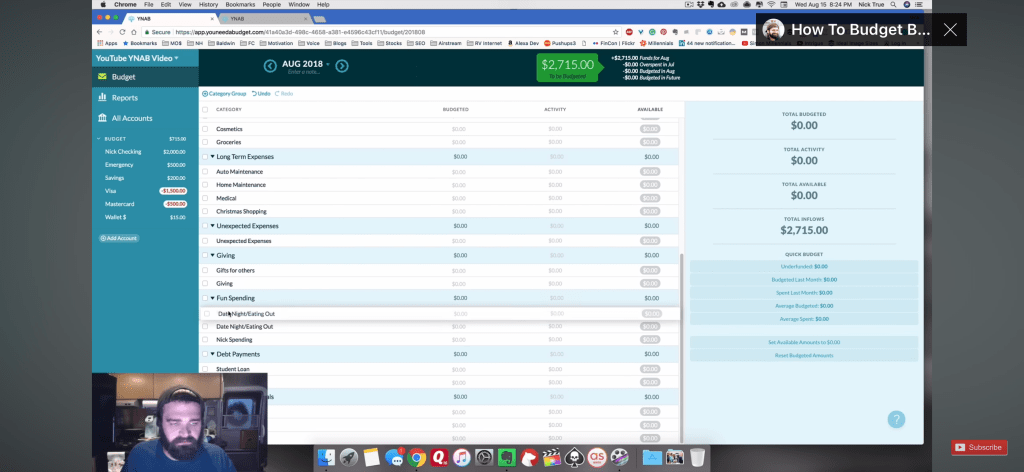1024x472 pixels.
Task: Open All Accounts bank icon
Action: point(102,118)
